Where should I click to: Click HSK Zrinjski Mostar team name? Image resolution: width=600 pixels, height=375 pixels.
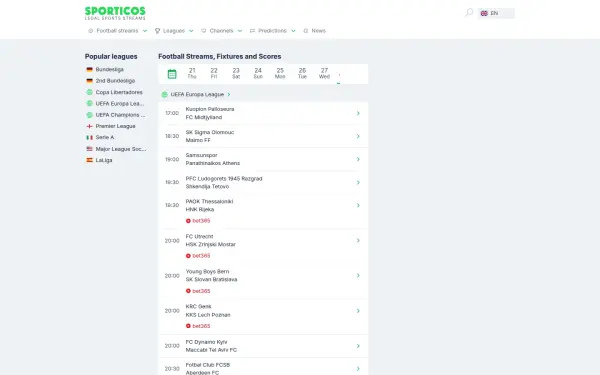pyautogui.click(x=210, y=245)
